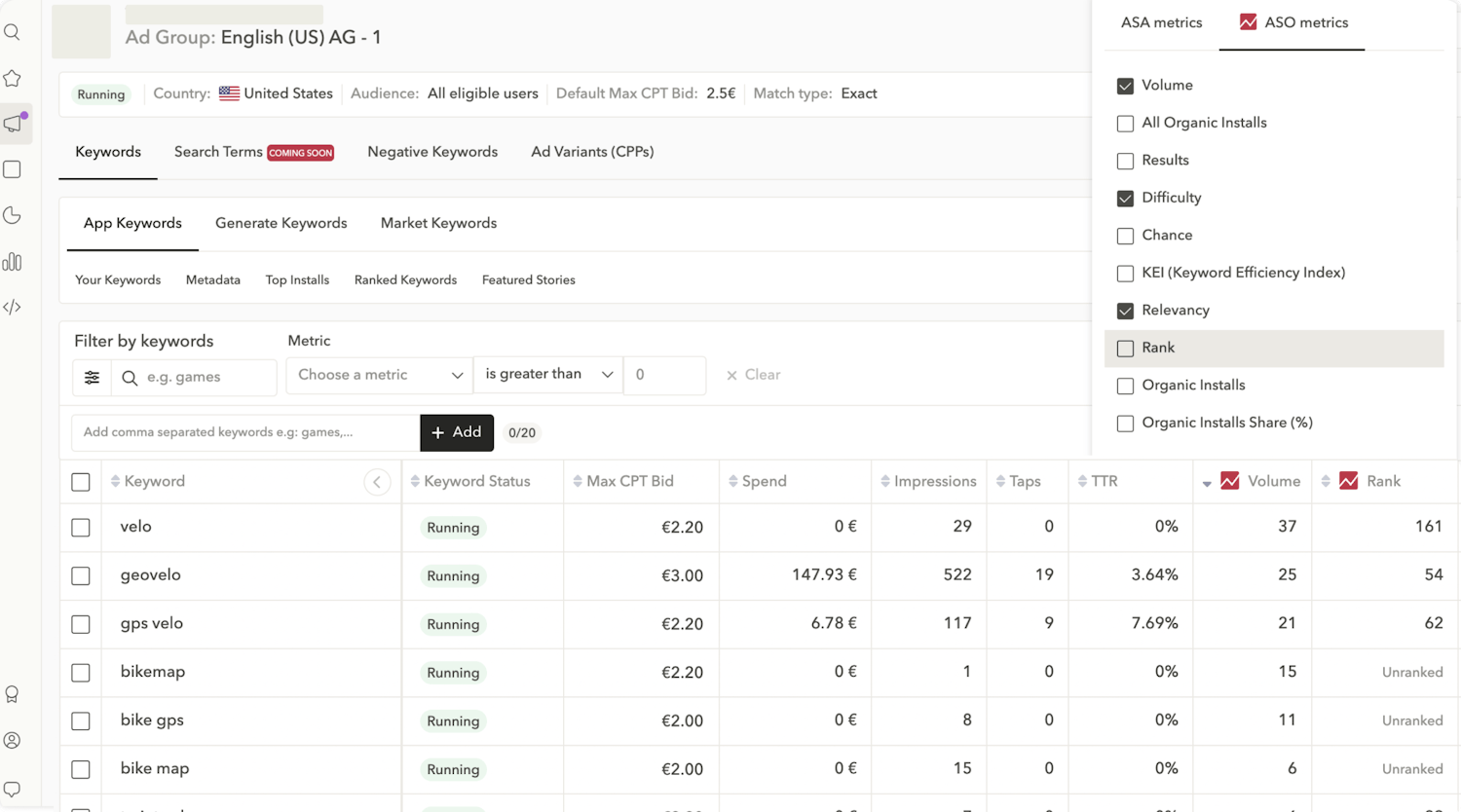
Task: Click the filter sliders icon
Action: (92, 378)
